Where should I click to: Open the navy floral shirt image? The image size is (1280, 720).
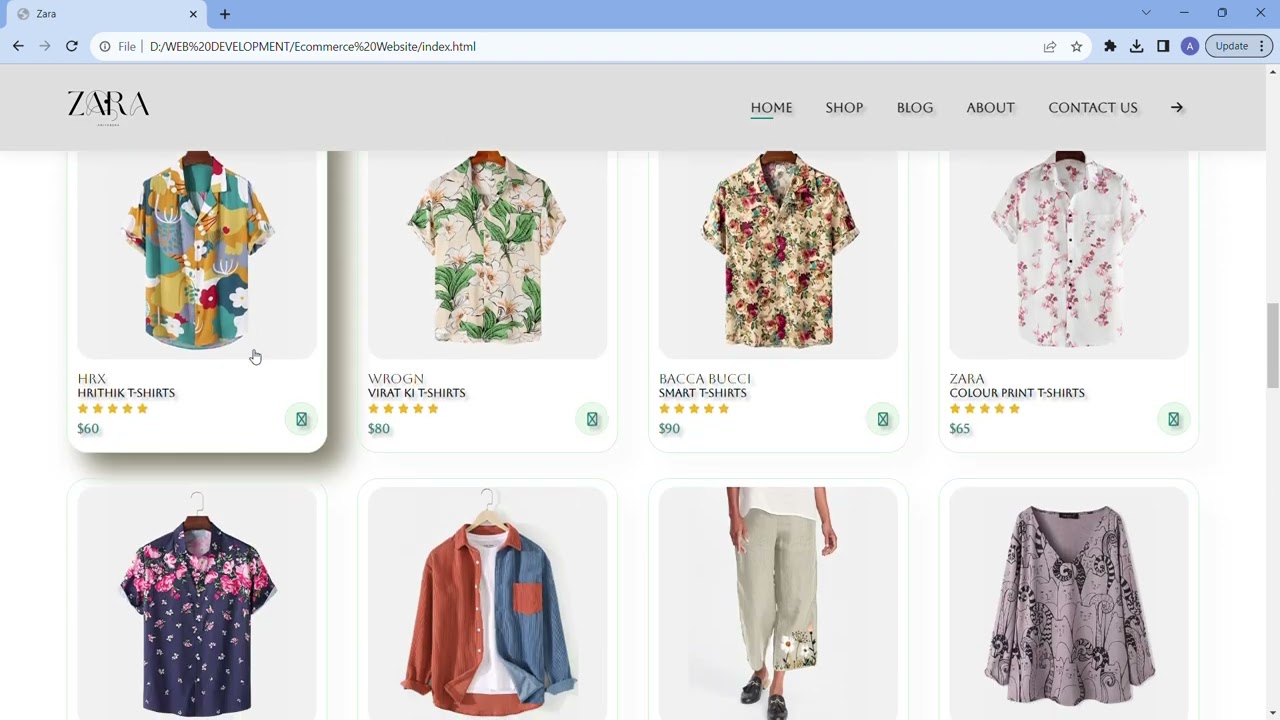coord(197,604)
